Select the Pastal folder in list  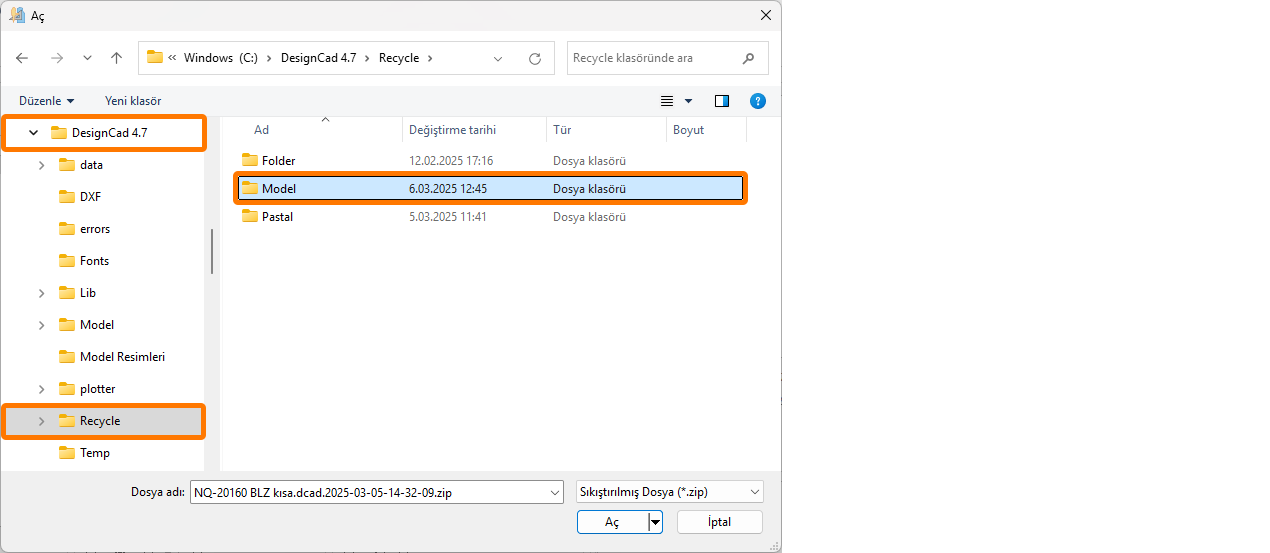pyautogui.click(x=277, y=217)
